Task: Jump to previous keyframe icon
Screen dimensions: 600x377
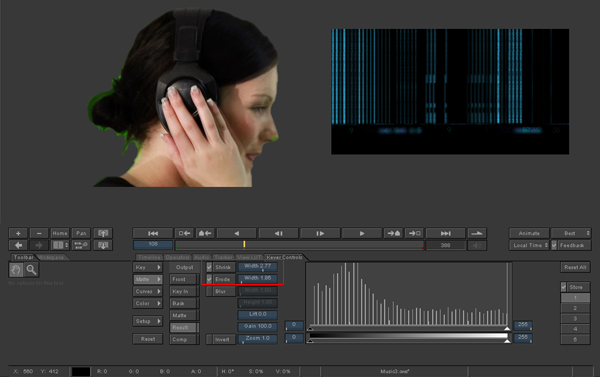Action: point(205,233)
